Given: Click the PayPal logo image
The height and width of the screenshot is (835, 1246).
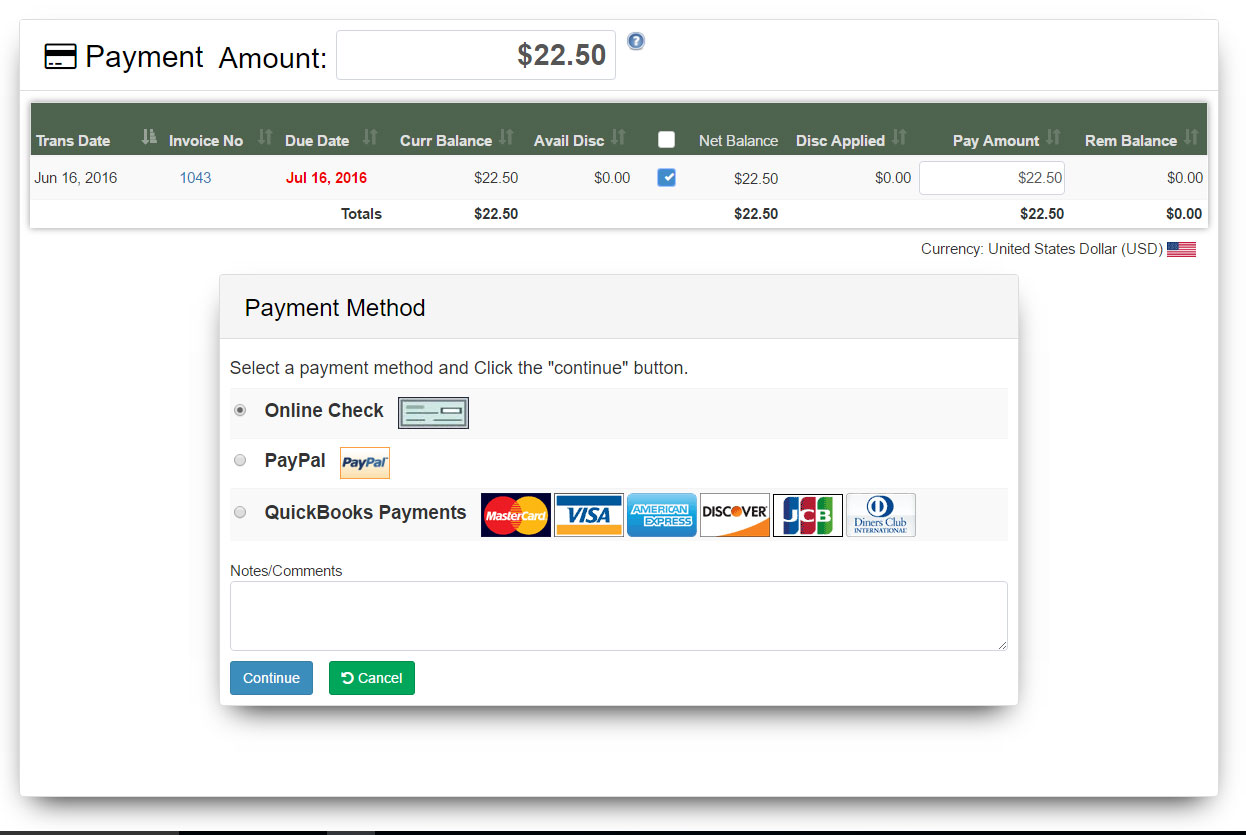Looking at the screenshot, I should (x=364, y=462).
